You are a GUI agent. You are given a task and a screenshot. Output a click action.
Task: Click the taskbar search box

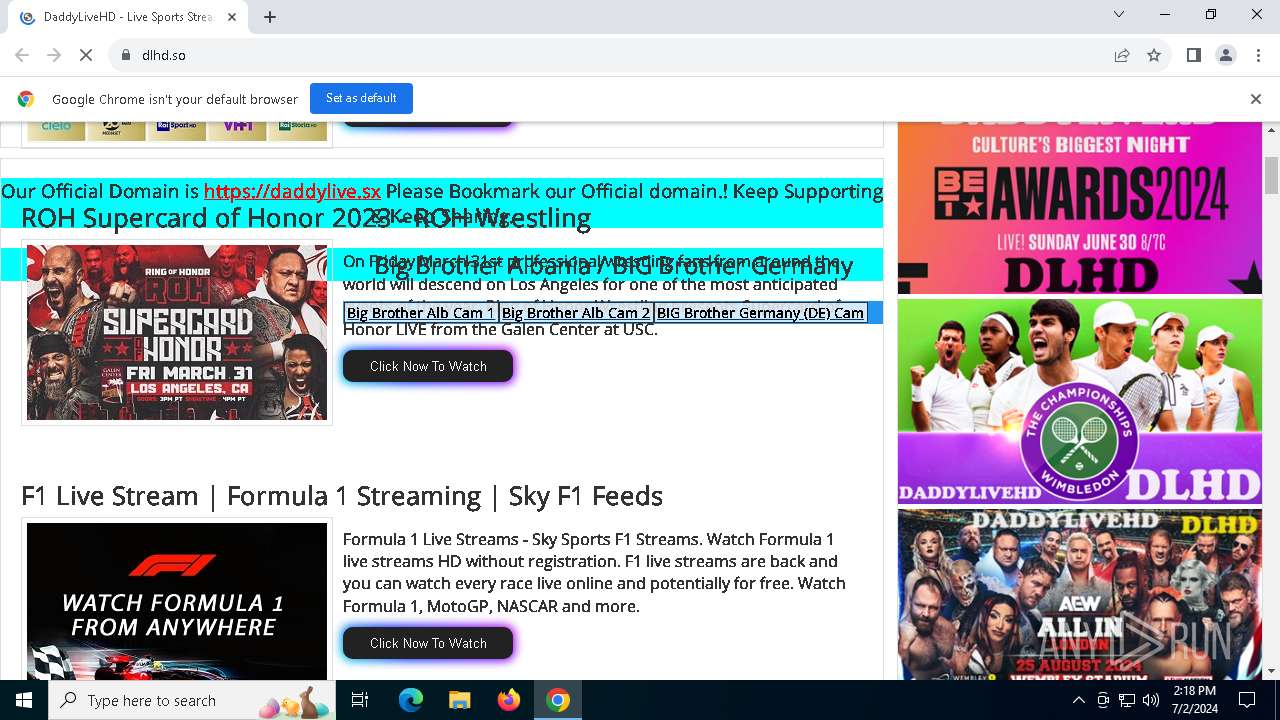coord(193,700)
